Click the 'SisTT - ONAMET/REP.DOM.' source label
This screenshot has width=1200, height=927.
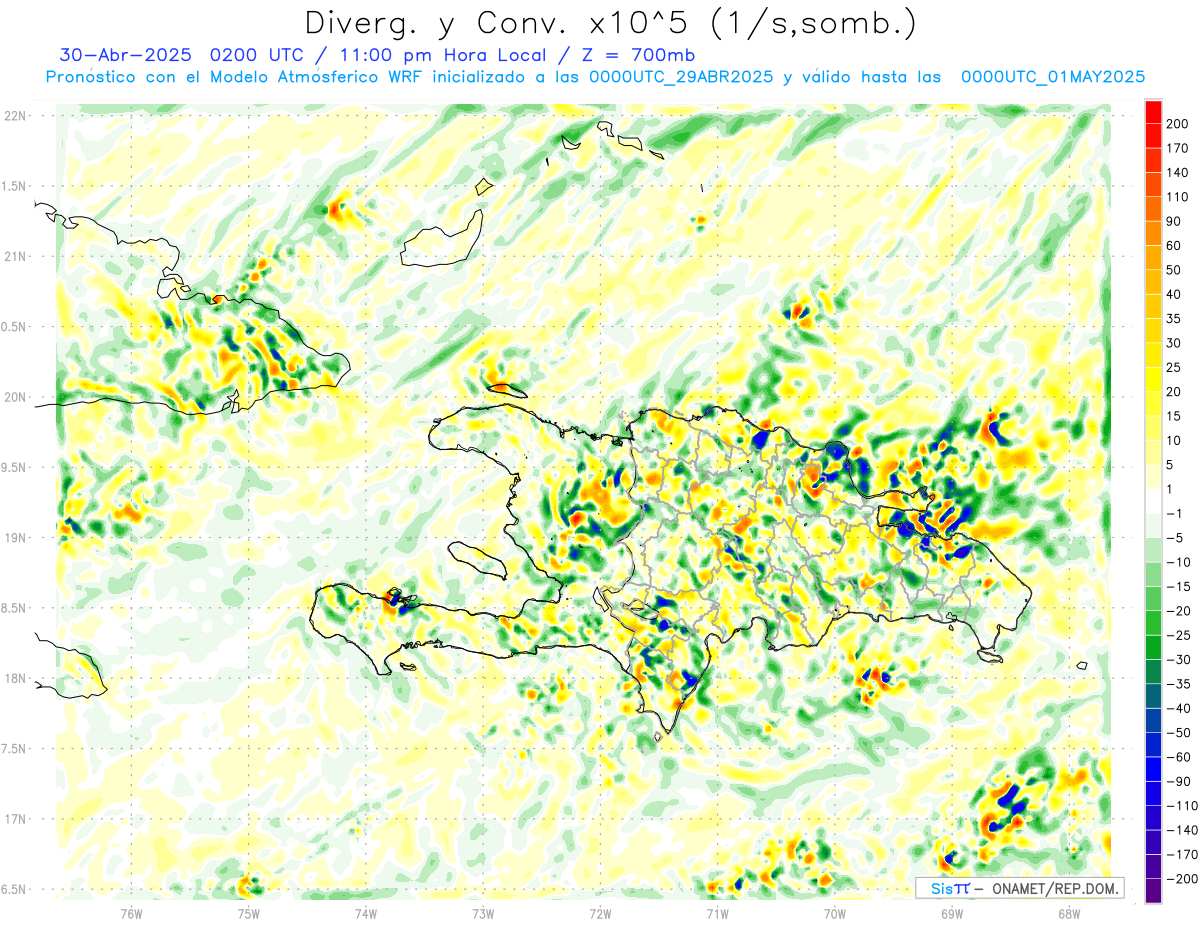(x=1020, y=888)
